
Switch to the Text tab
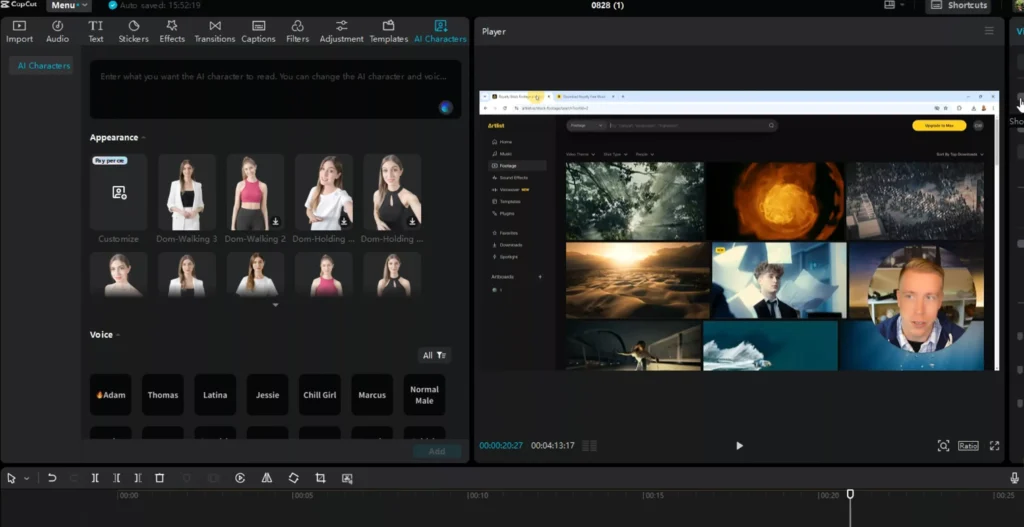[x=96, y=31]
